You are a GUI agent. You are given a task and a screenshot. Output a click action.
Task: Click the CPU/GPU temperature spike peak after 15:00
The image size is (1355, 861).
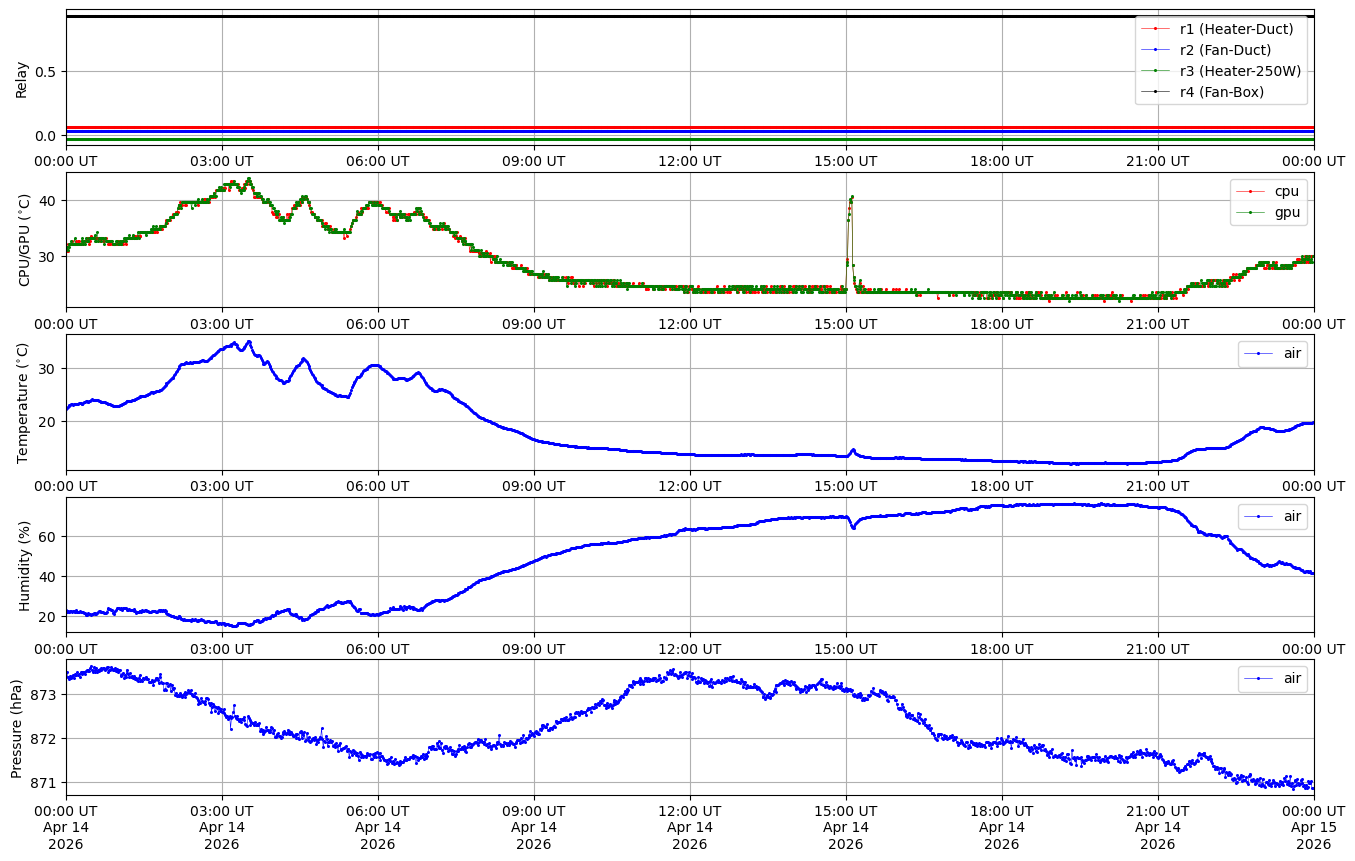point(852,197)
